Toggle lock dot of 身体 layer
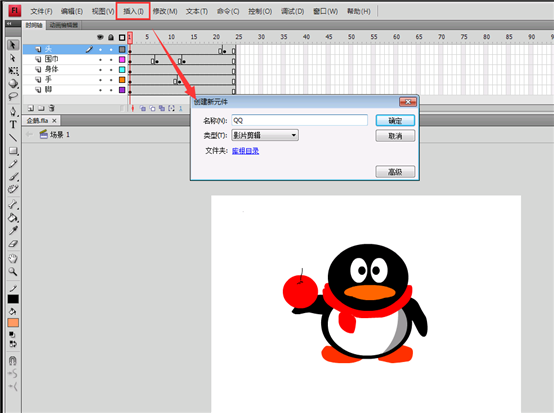 tap(111, 70)
